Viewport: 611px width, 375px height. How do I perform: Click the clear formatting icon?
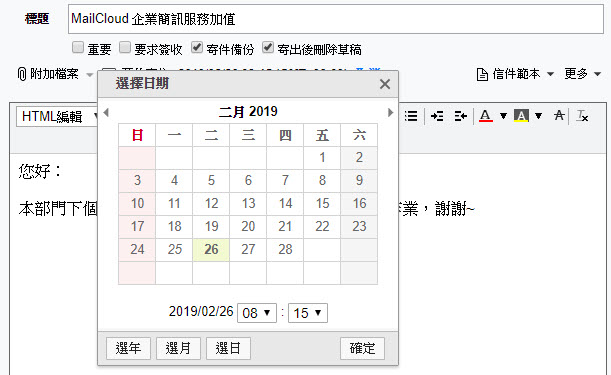click(x=583, y=116)
